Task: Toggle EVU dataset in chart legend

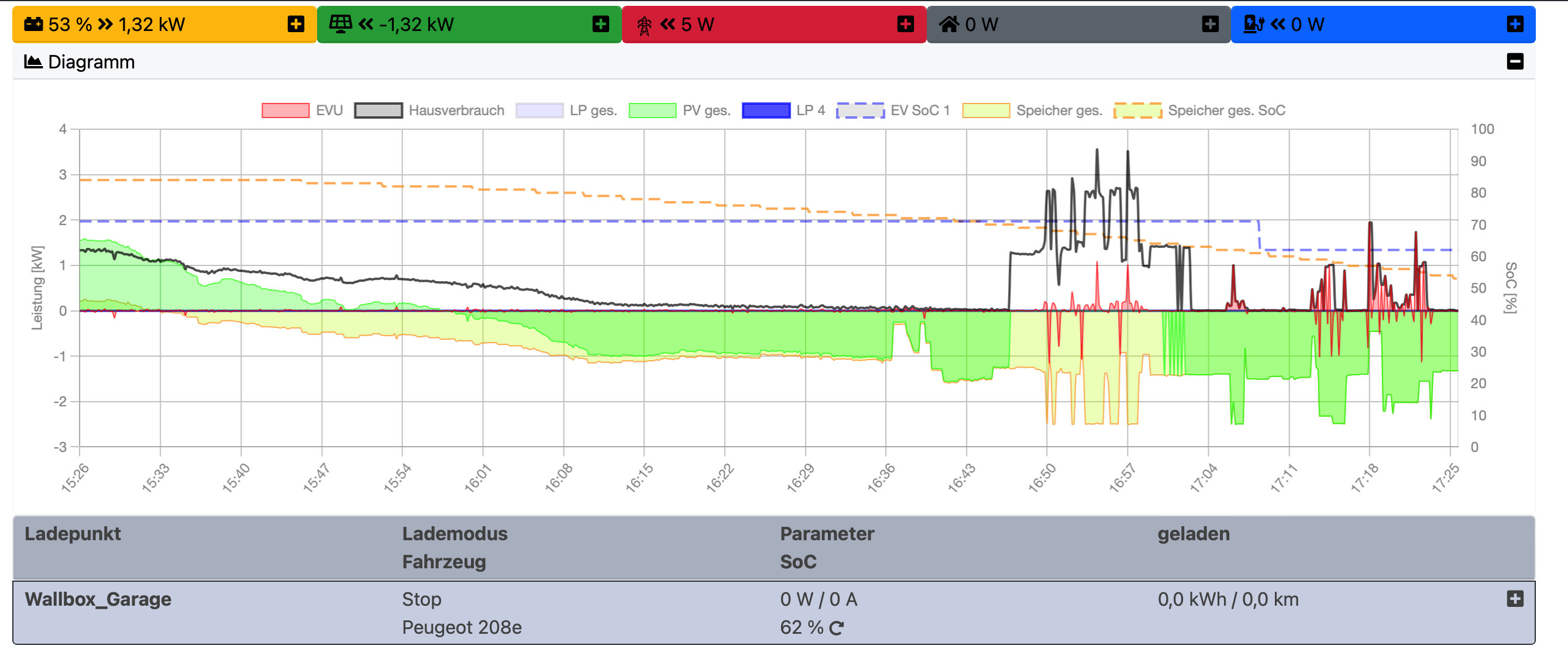Action: pyautogui.click(x=286, y=110)
